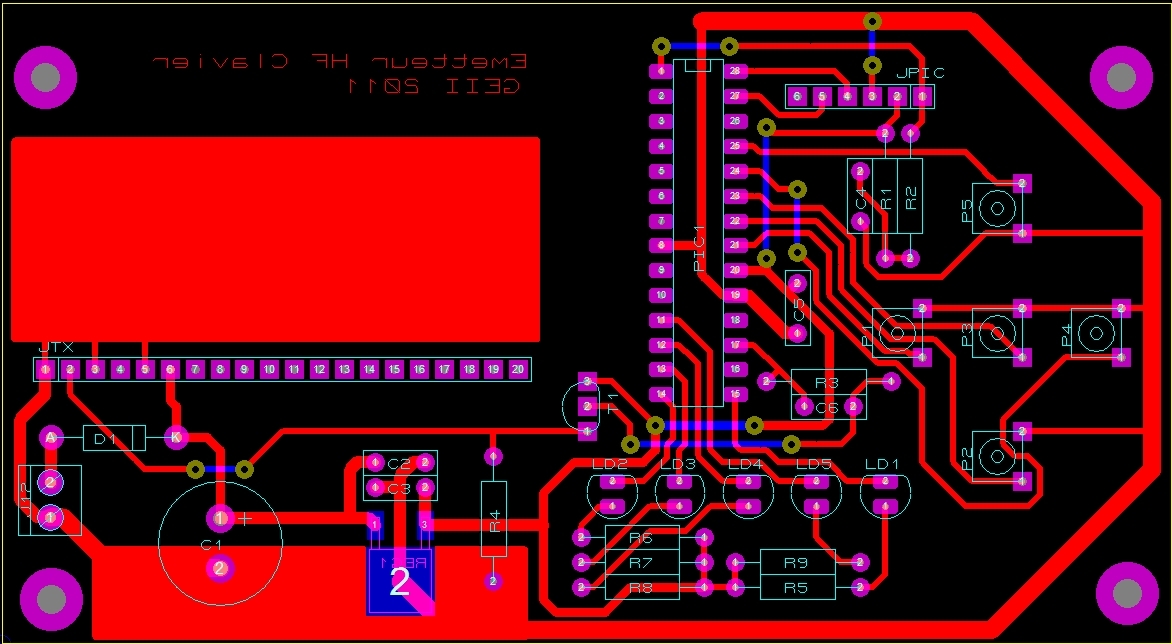This screenshot has width=1172, height=644.
Task: Select the P4 pushbutton footprint
Action: point(1096,332)
